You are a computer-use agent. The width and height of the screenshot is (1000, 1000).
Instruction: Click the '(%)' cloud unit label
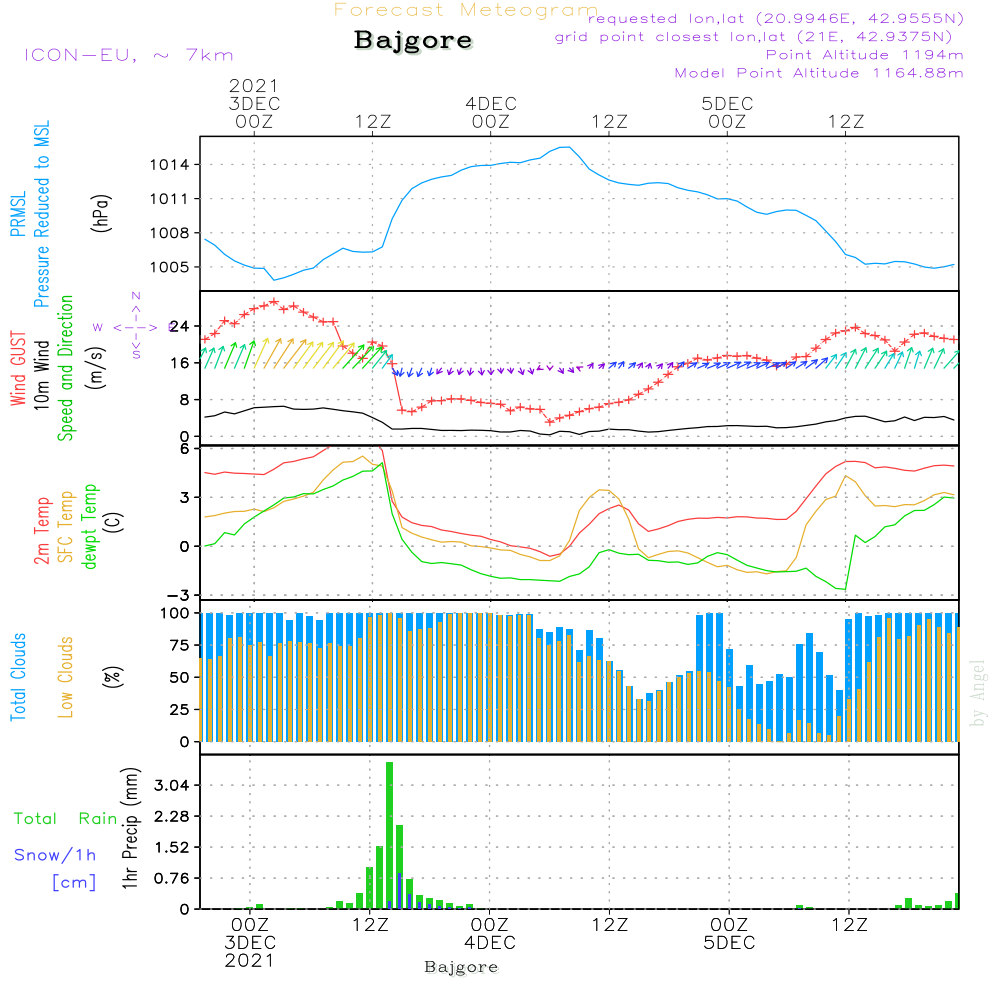[x=112, y=677]
